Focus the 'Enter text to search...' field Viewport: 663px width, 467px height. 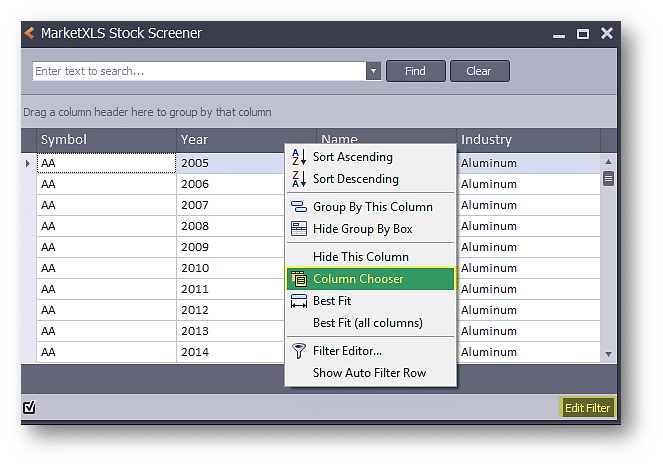199,71
